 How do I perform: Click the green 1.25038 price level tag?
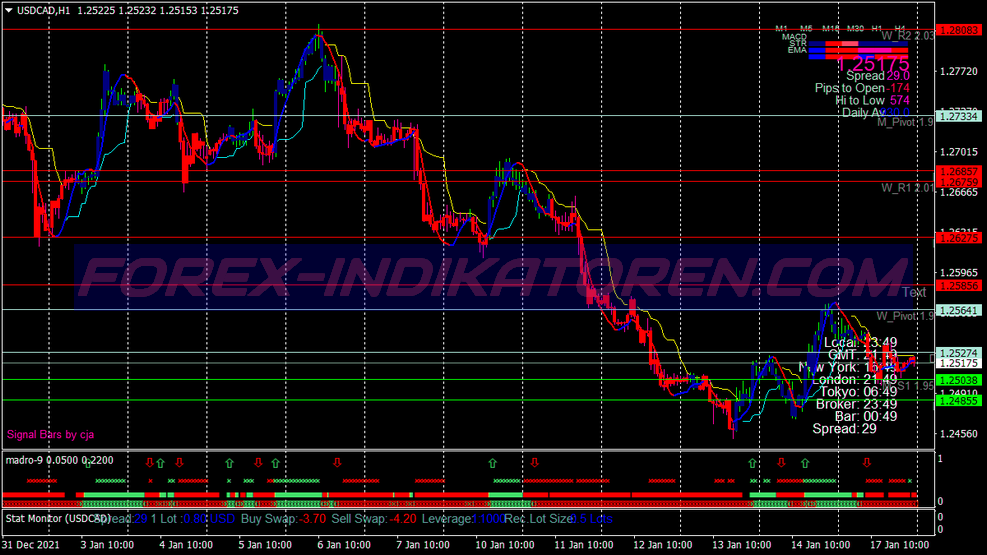tap(958, 380)
